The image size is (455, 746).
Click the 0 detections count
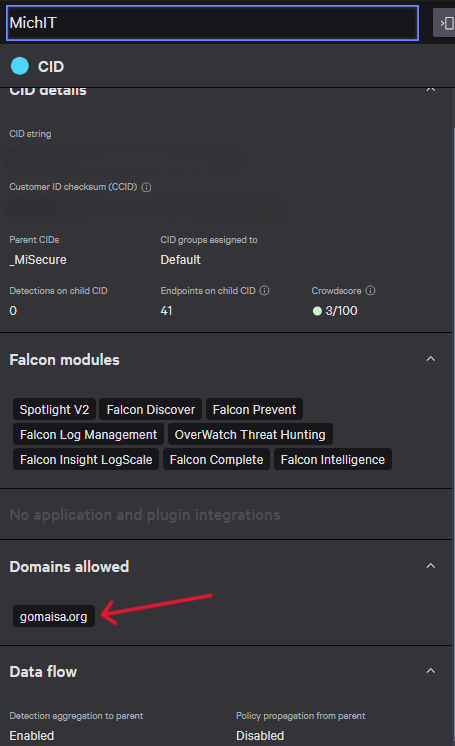point(13,311)
